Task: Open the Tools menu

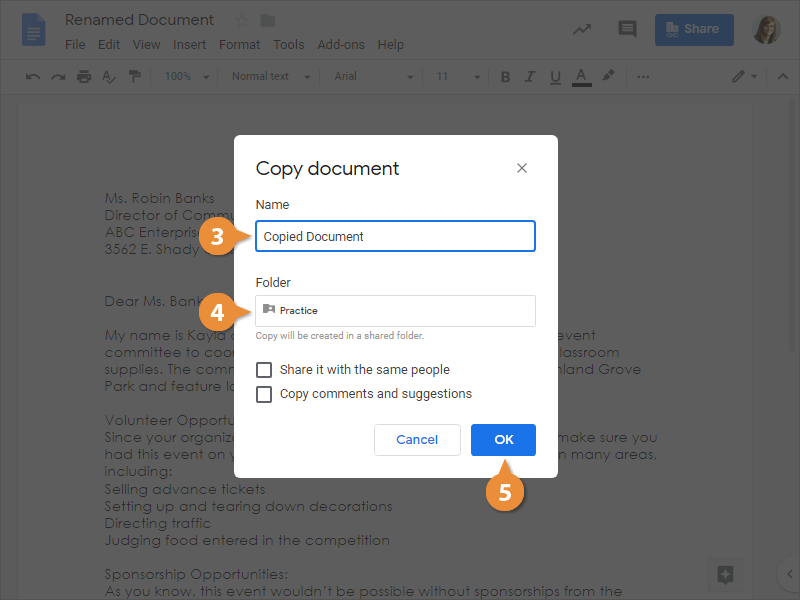Action: tap(288, 45)
